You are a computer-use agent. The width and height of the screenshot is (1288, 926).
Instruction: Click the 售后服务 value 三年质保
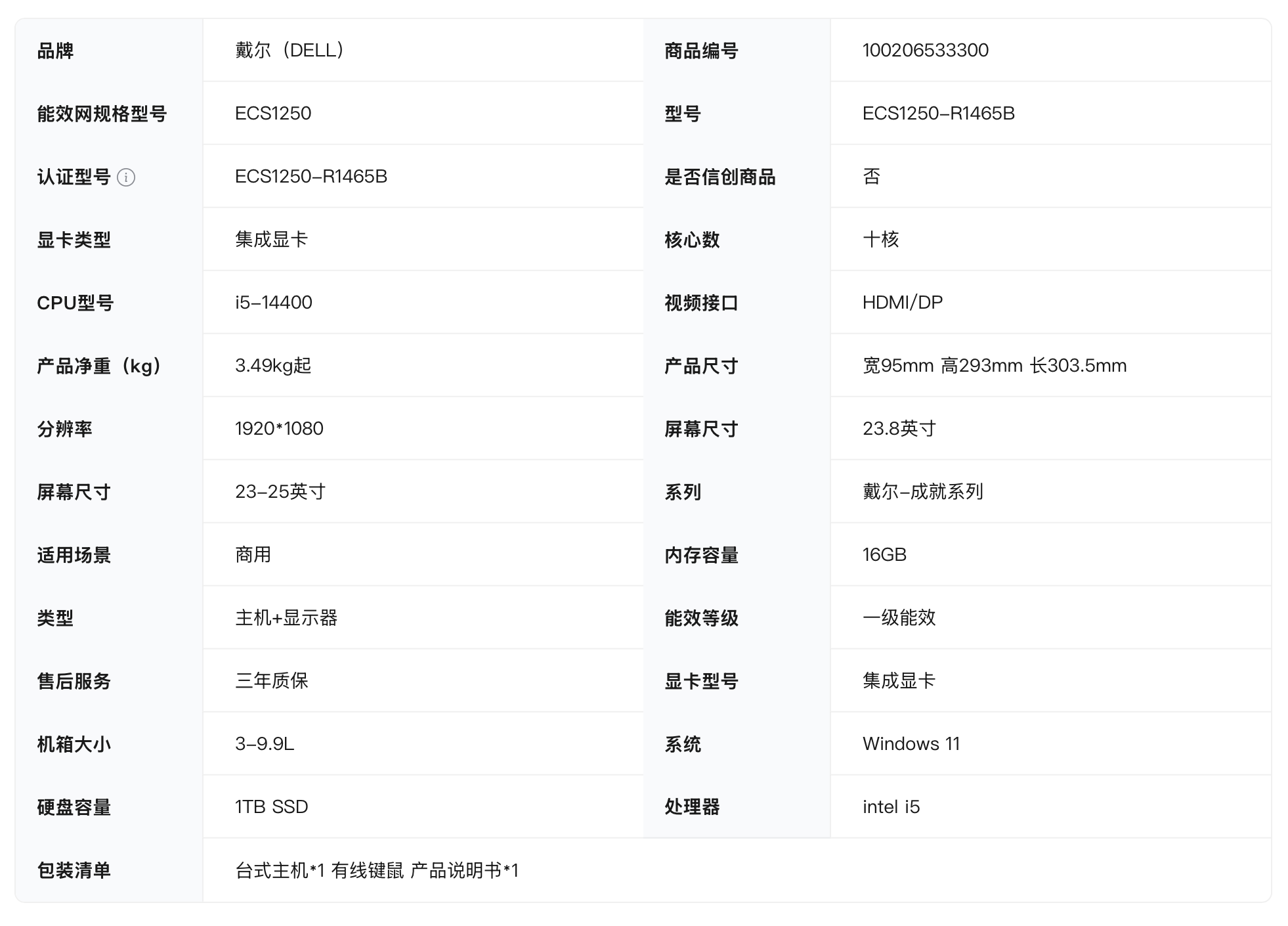point(272,680)
